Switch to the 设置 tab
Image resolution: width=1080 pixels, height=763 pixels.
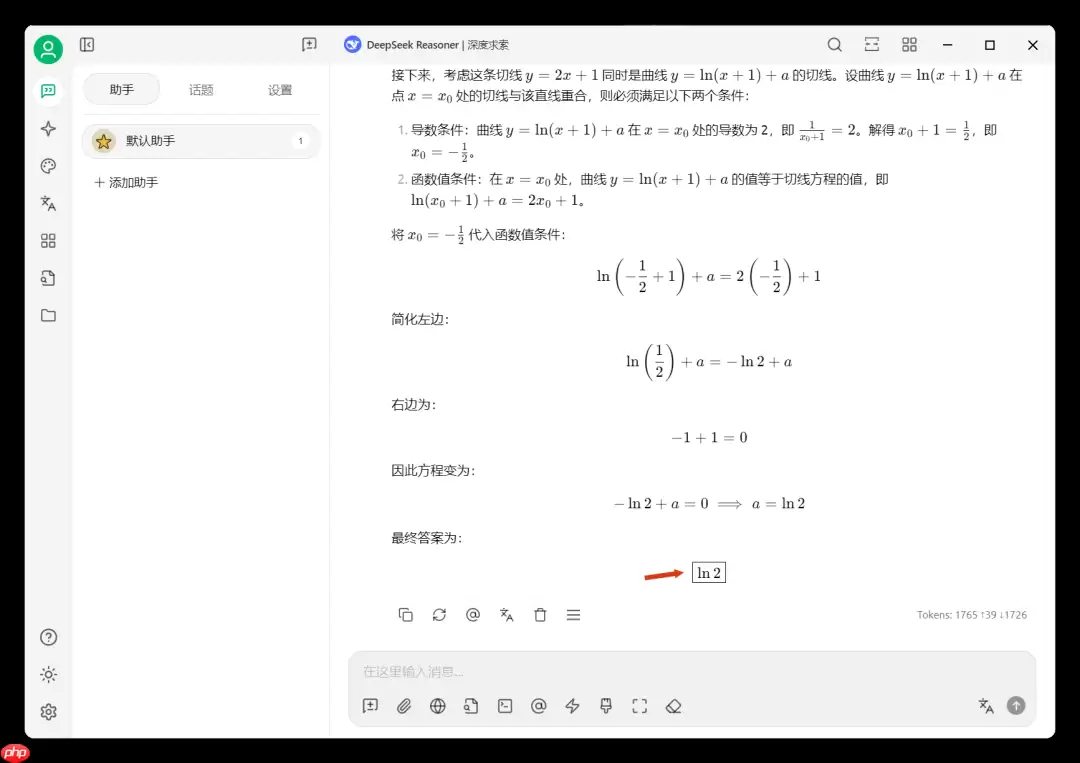pyautogui.click(x=280, y=89)
